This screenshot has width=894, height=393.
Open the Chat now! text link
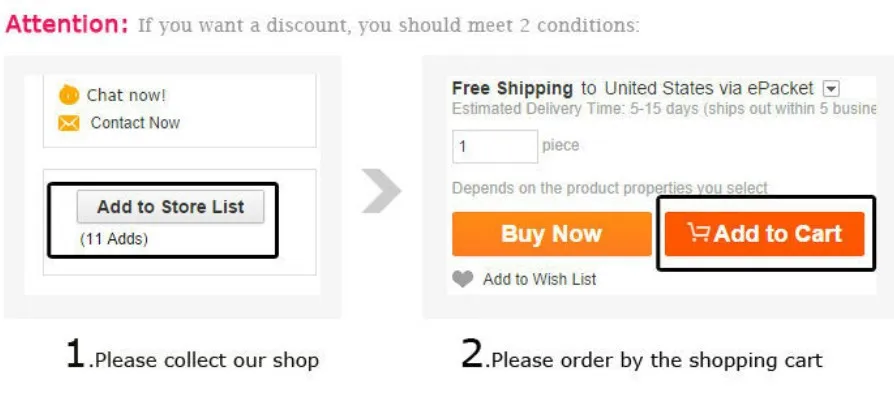(x=126, y=95)
